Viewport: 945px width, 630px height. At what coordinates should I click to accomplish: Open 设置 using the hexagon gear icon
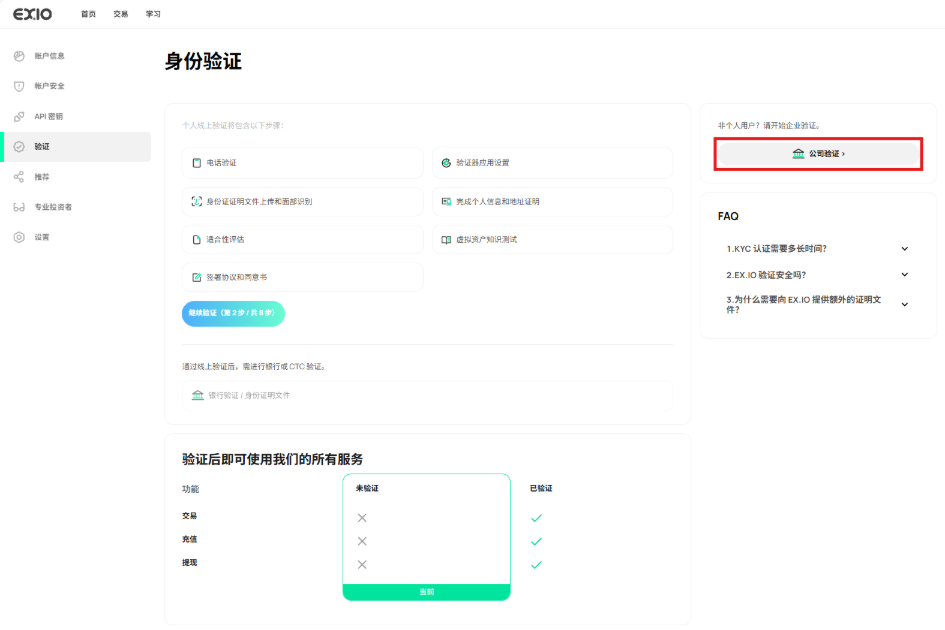pyautogui.click(x=19, y=237)
